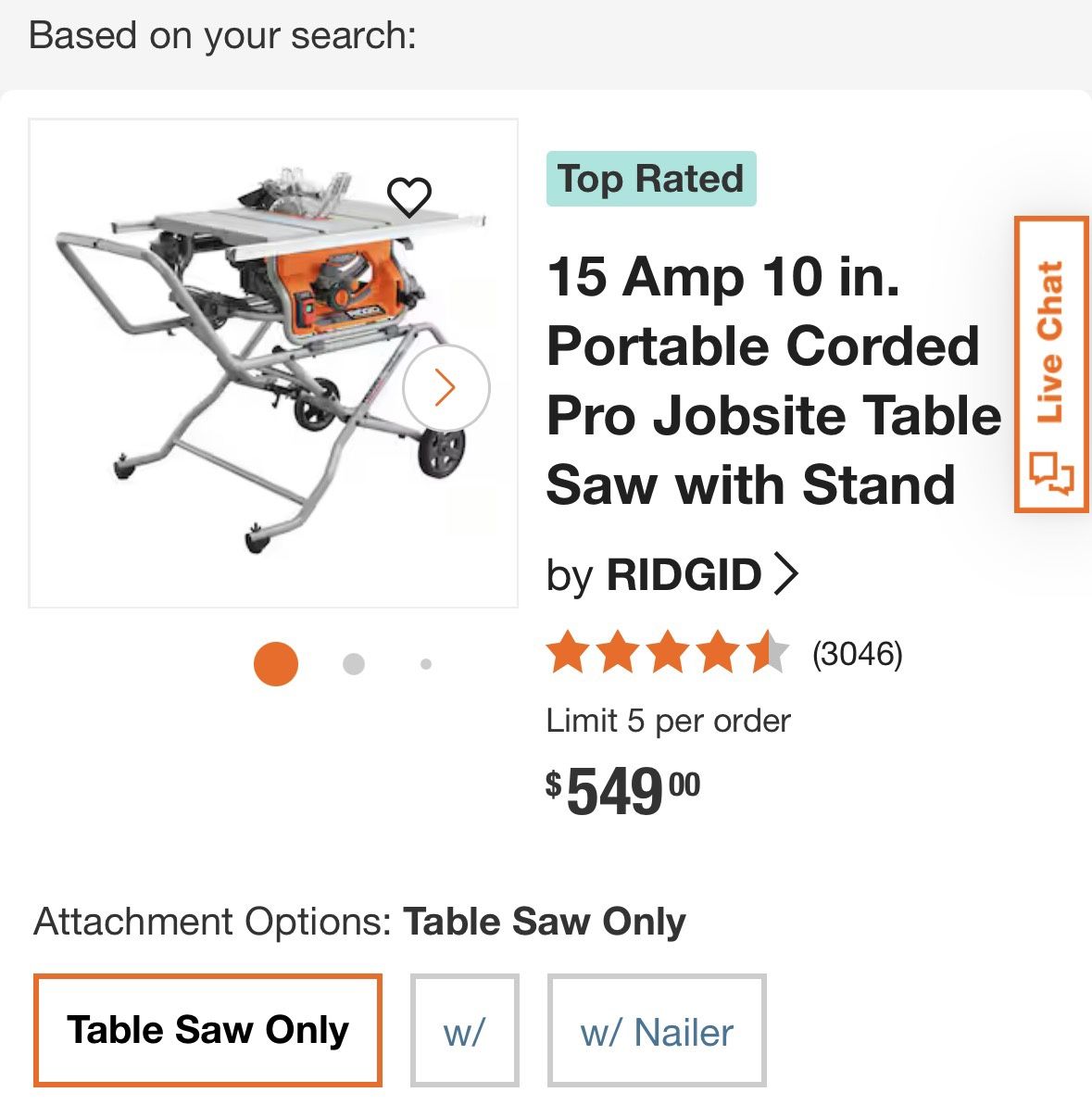The width and height of the screenshot is (1092, 1105).
Task: Pick the middle truncated "w/" option
Action: pyautogui.click(x=464, y=1031)
